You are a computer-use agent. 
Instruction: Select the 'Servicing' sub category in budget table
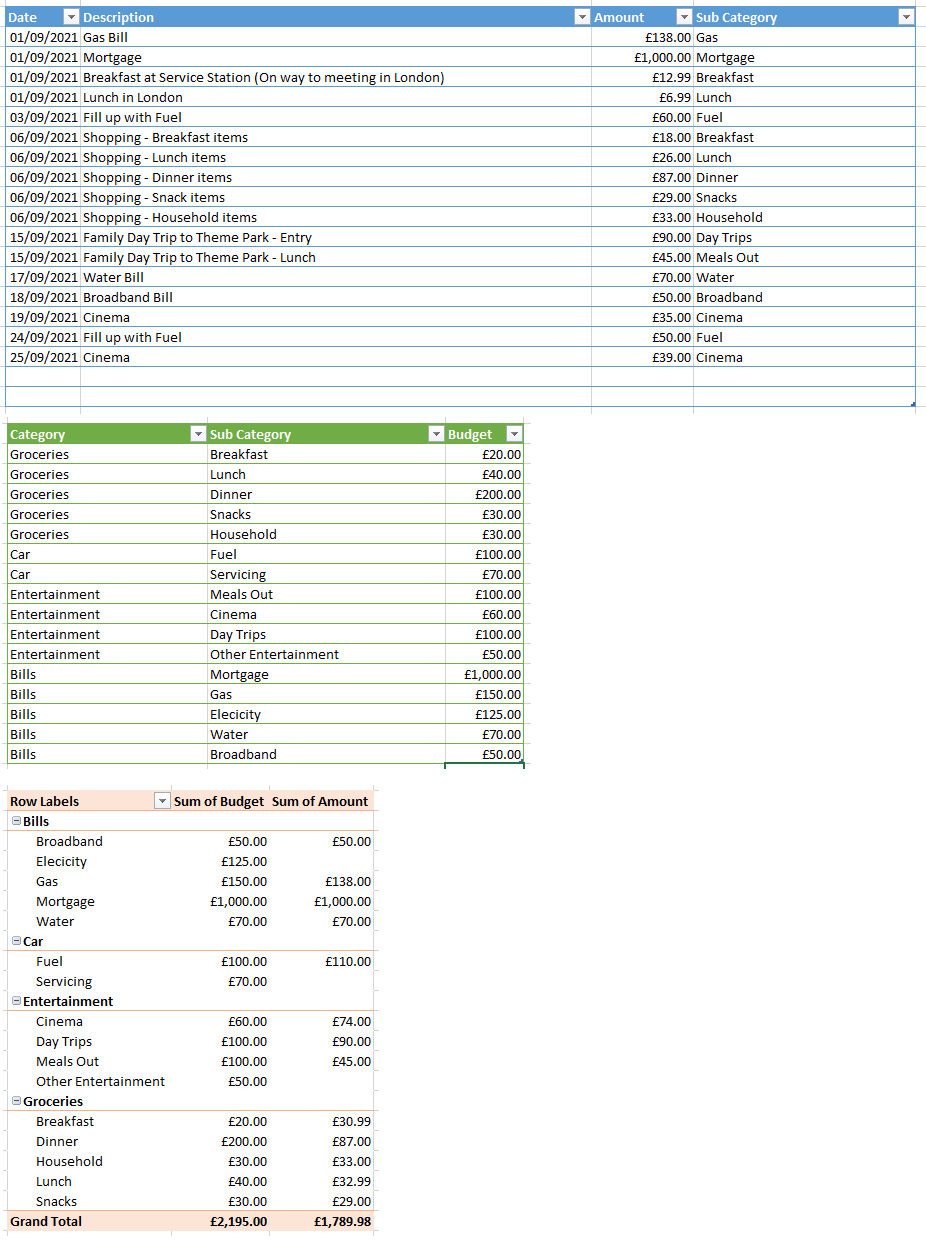(326, 574)
